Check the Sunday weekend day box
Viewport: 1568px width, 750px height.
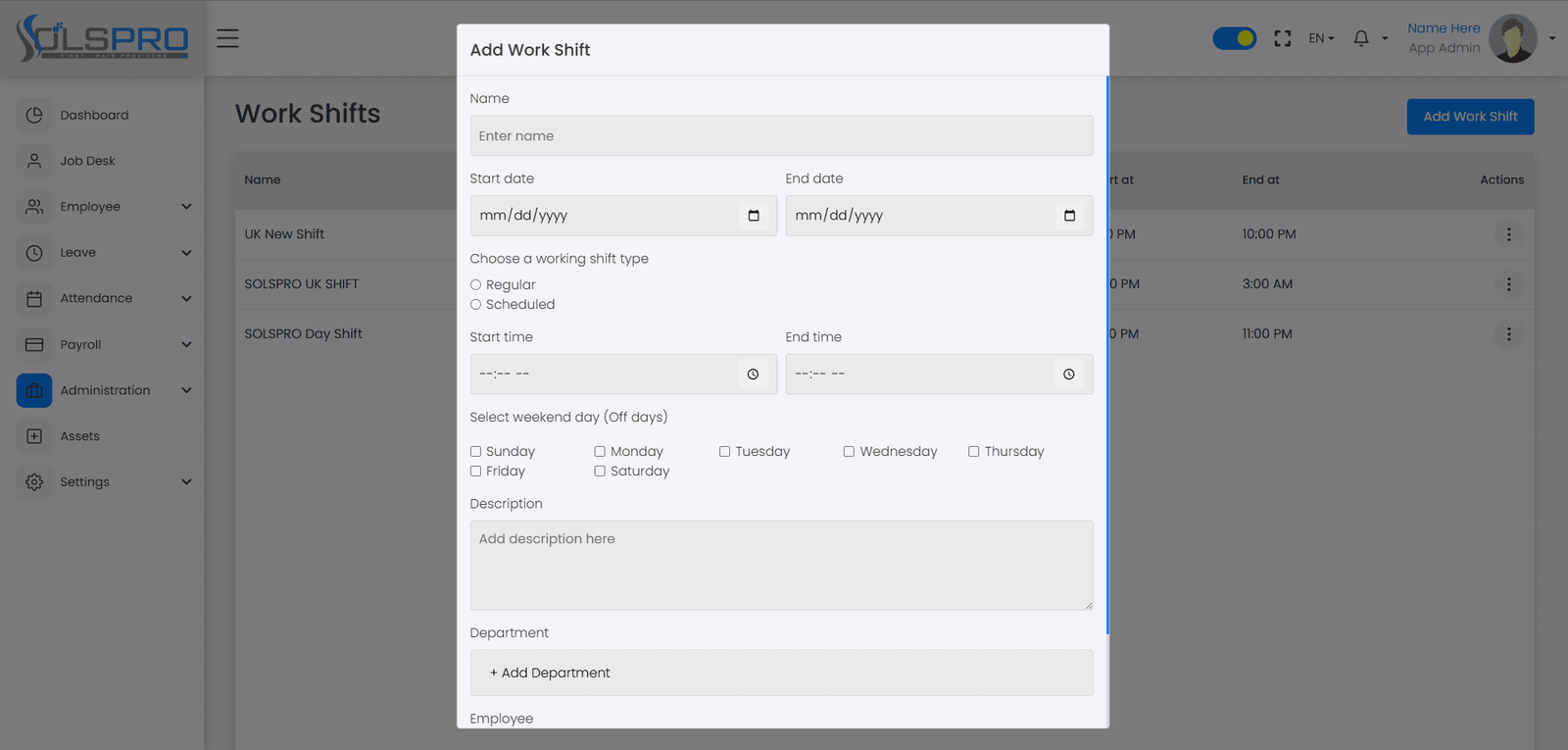(x=475, y=452)
